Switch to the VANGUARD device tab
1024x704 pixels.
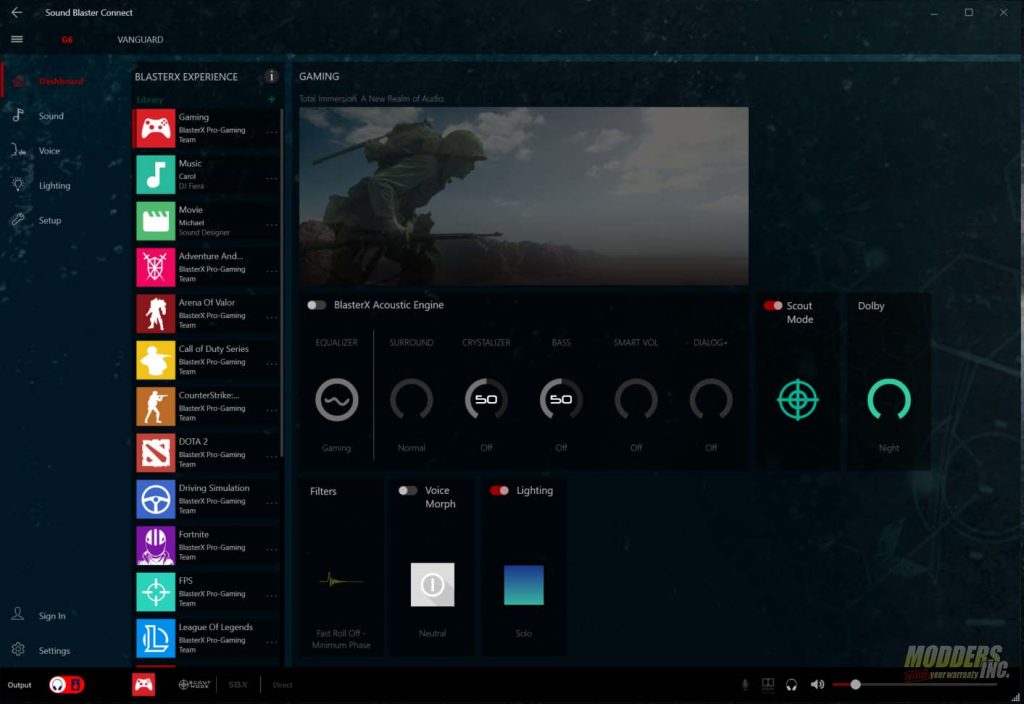(x=140, y=39)
